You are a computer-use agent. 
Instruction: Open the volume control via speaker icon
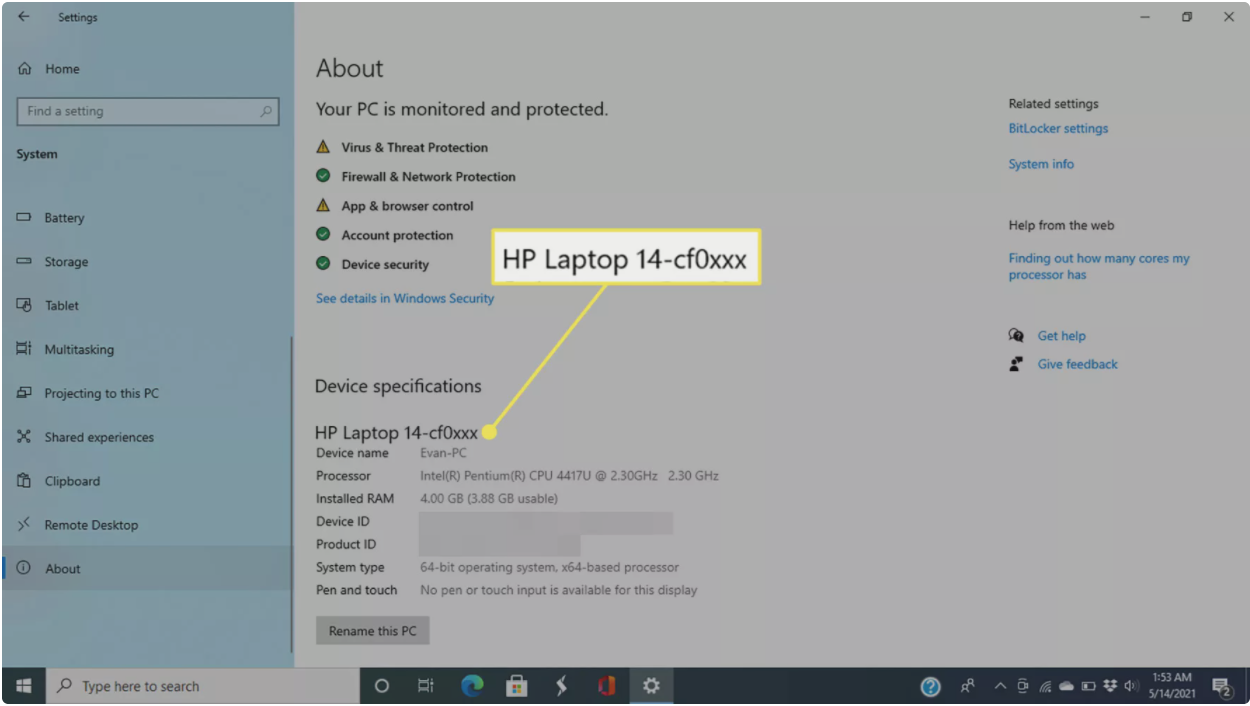(x=1130, y=686)
